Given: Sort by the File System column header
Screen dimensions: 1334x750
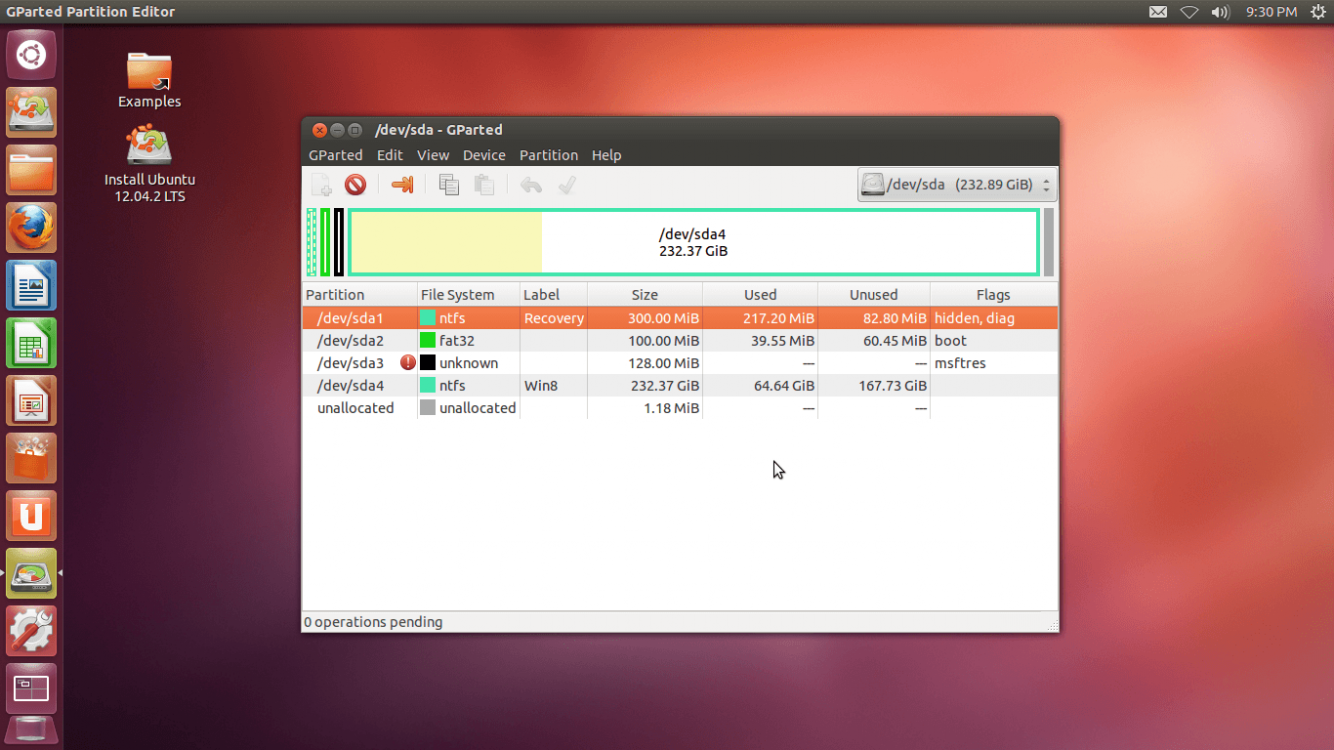Looking at the screenshot, I should (x=457, y=295).
